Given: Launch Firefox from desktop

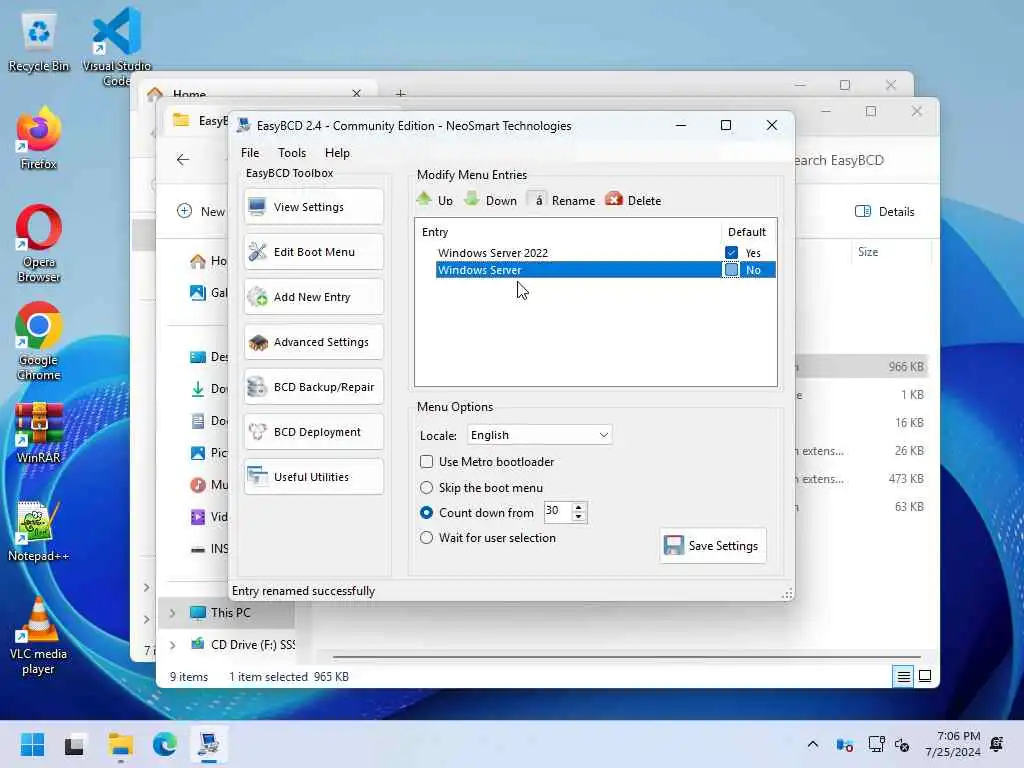Looking at the screenshot, I should (x=38, y=140).
